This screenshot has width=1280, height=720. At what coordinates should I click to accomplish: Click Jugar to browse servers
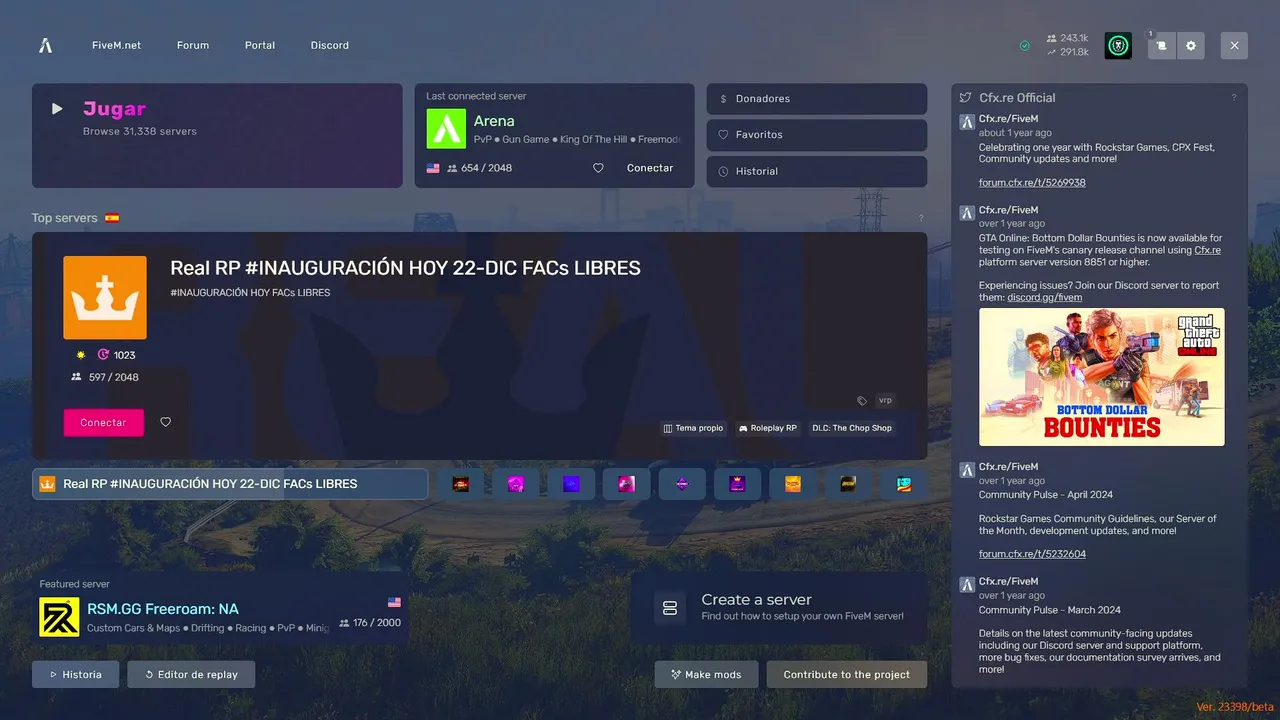point(217,135)
